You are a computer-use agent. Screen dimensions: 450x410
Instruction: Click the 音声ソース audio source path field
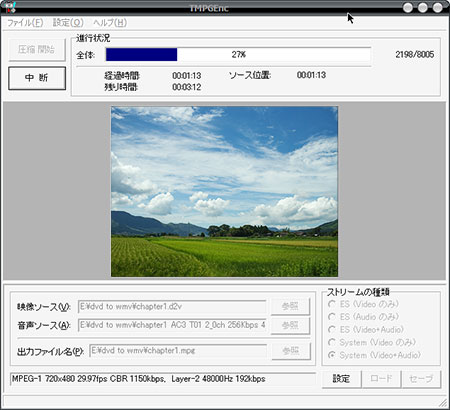[172, 325]
